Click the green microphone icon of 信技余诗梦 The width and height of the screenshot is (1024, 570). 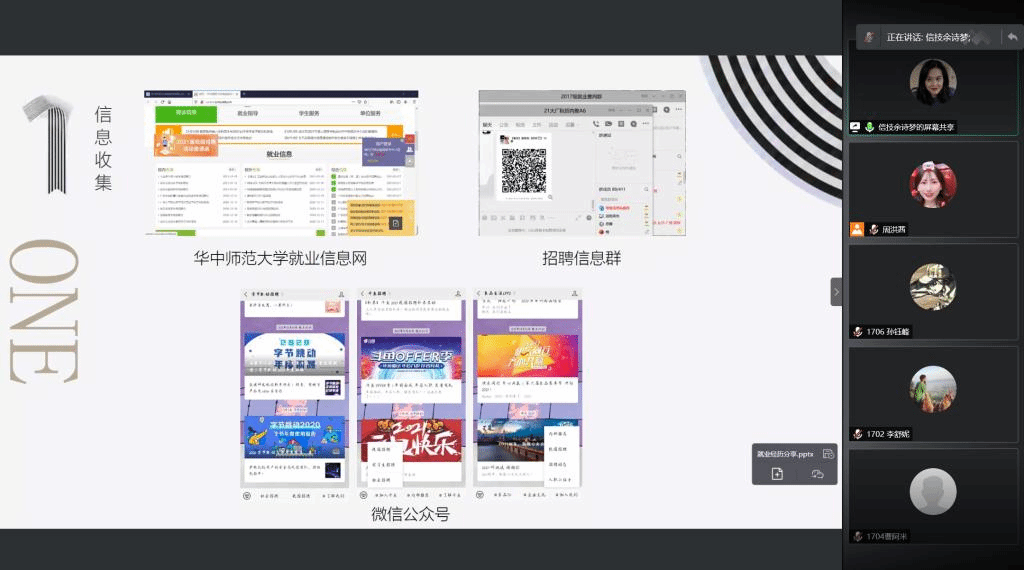click(x=870, y=127)
